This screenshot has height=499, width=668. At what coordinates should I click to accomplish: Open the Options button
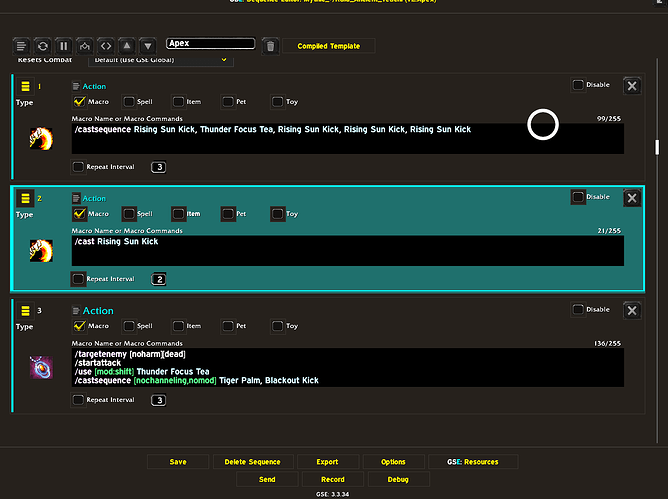[x=393, y=462]
